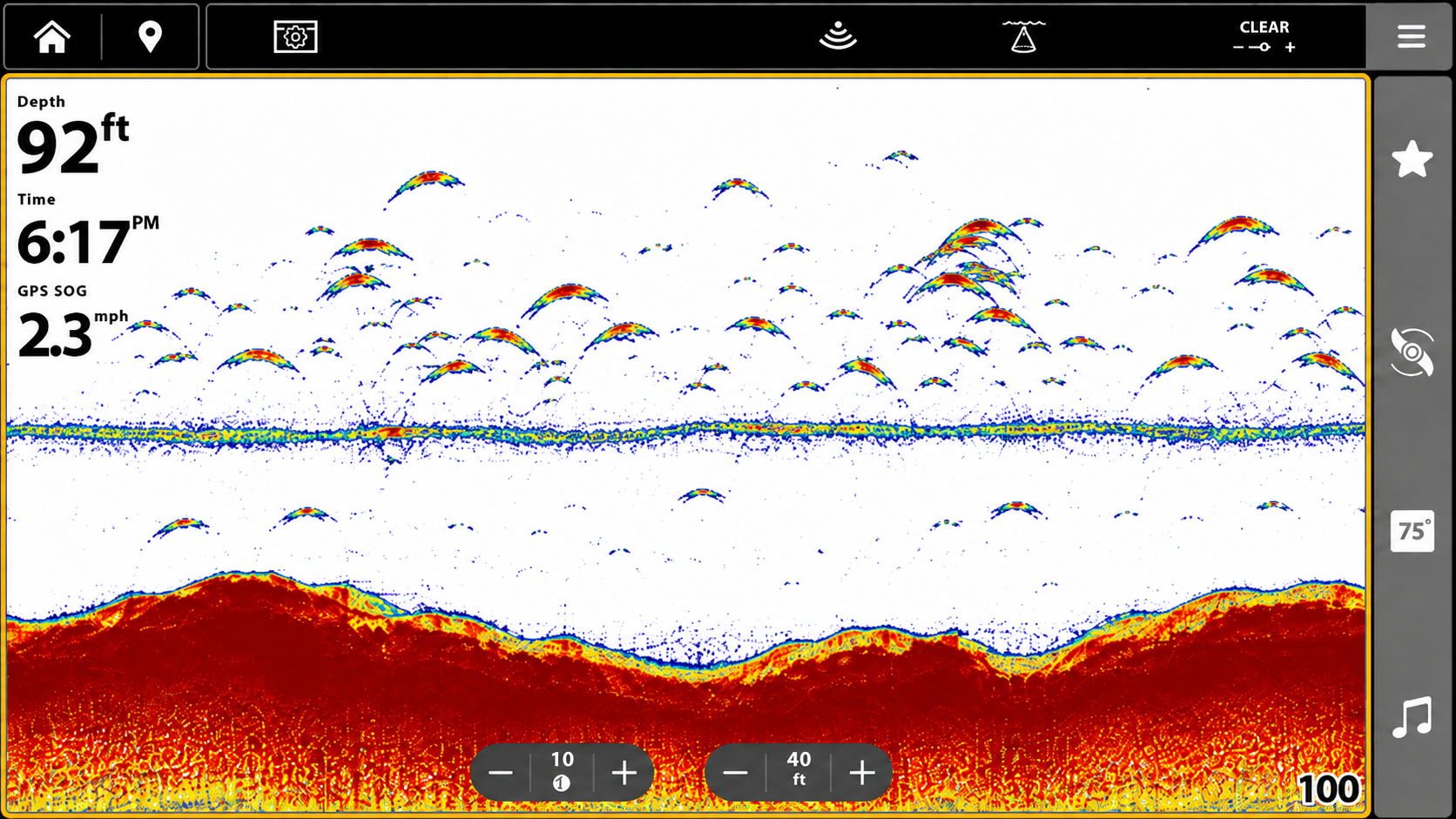Screen dimensions: 1456x819
Task: Increase the 40 ft range value
Action: 862,773
